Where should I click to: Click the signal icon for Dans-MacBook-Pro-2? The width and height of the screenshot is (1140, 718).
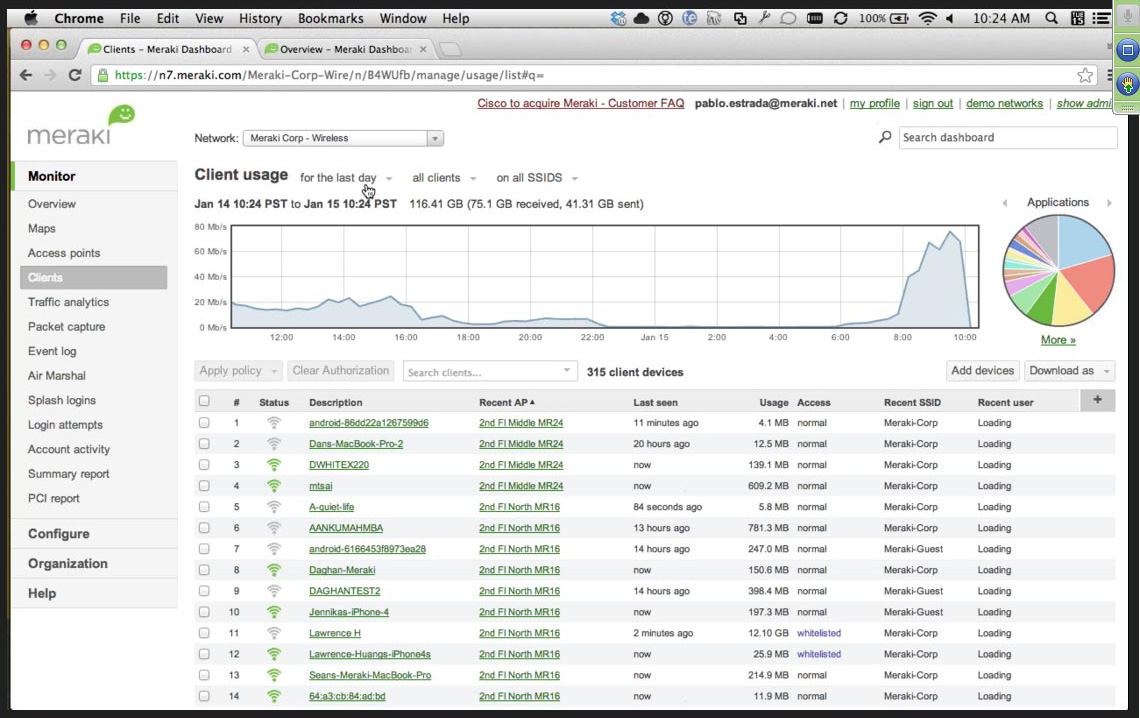pos(274,443)
